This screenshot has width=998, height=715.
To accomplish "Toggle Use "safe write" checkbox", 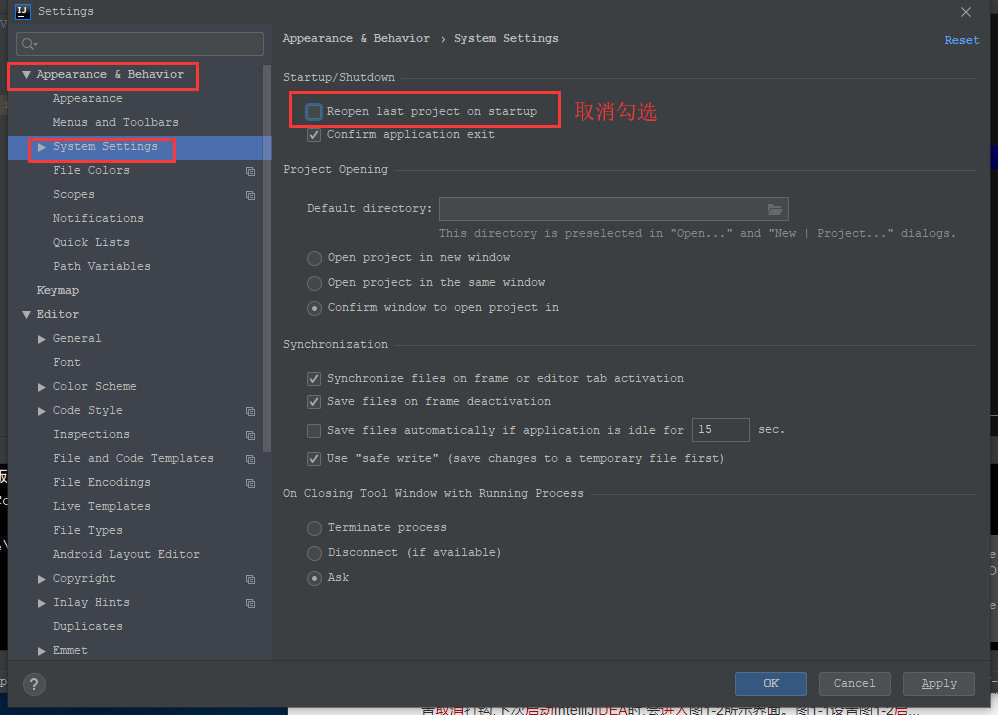I will click(314, 459).
